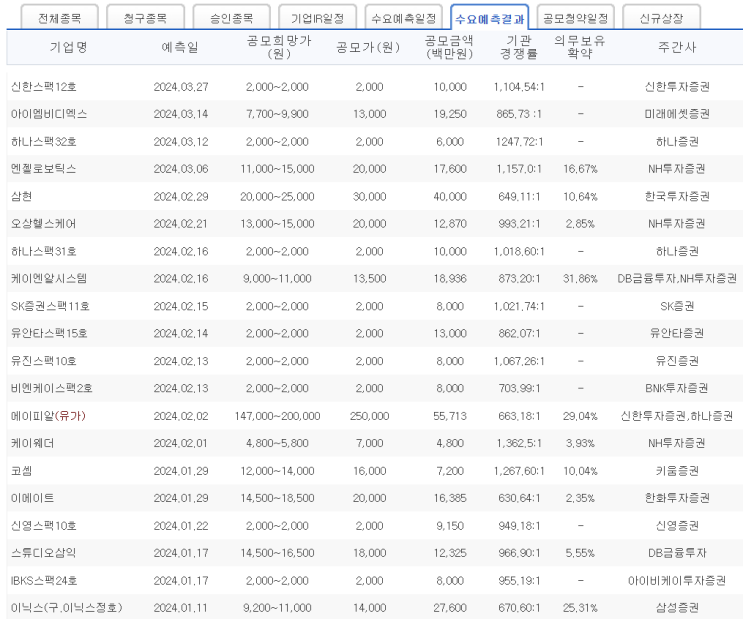Click the 기관경쟁률 column header

(x=519, y=47)
